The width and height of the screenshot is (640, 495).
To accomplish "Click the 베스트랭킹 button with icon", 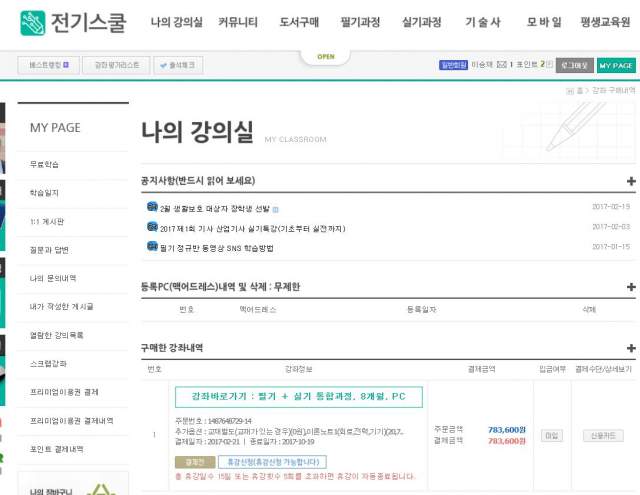I will click(49, 65).
